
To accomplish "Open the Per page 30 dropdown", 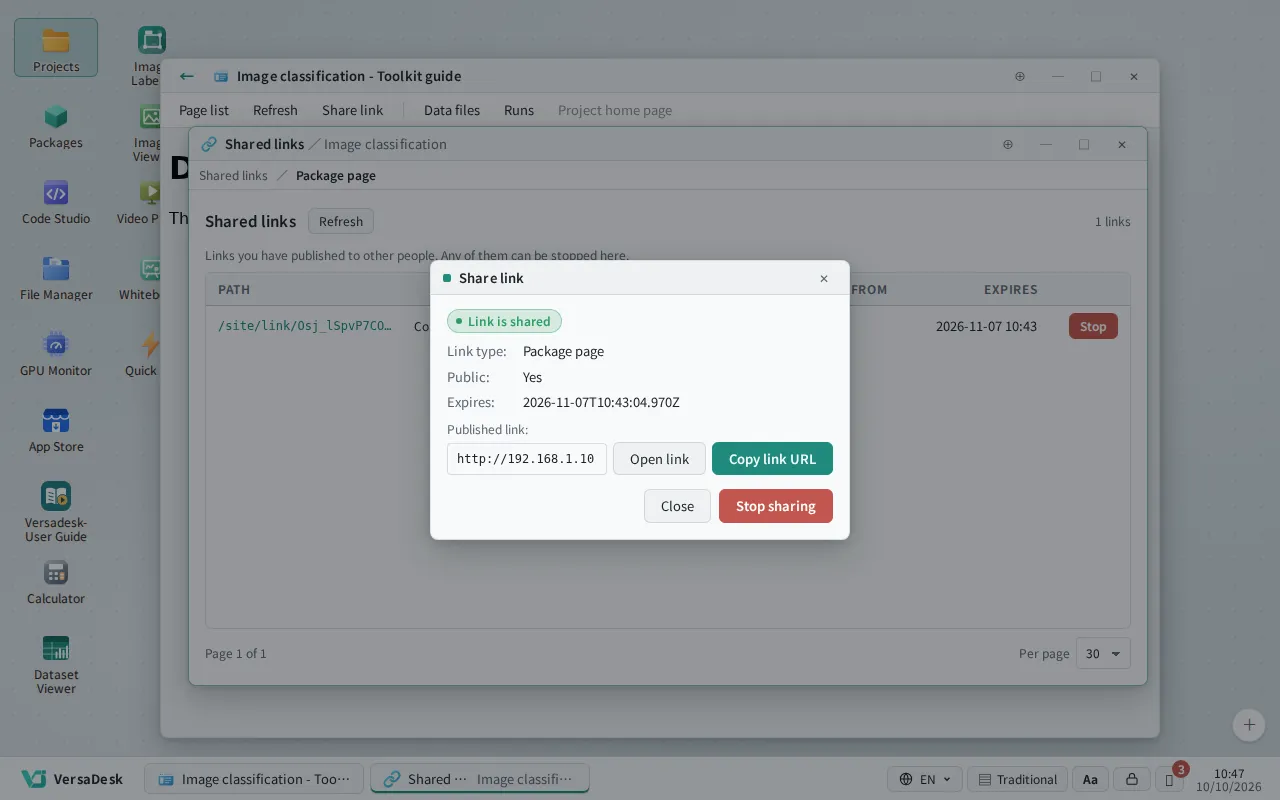I will (x=1103, y=653).
